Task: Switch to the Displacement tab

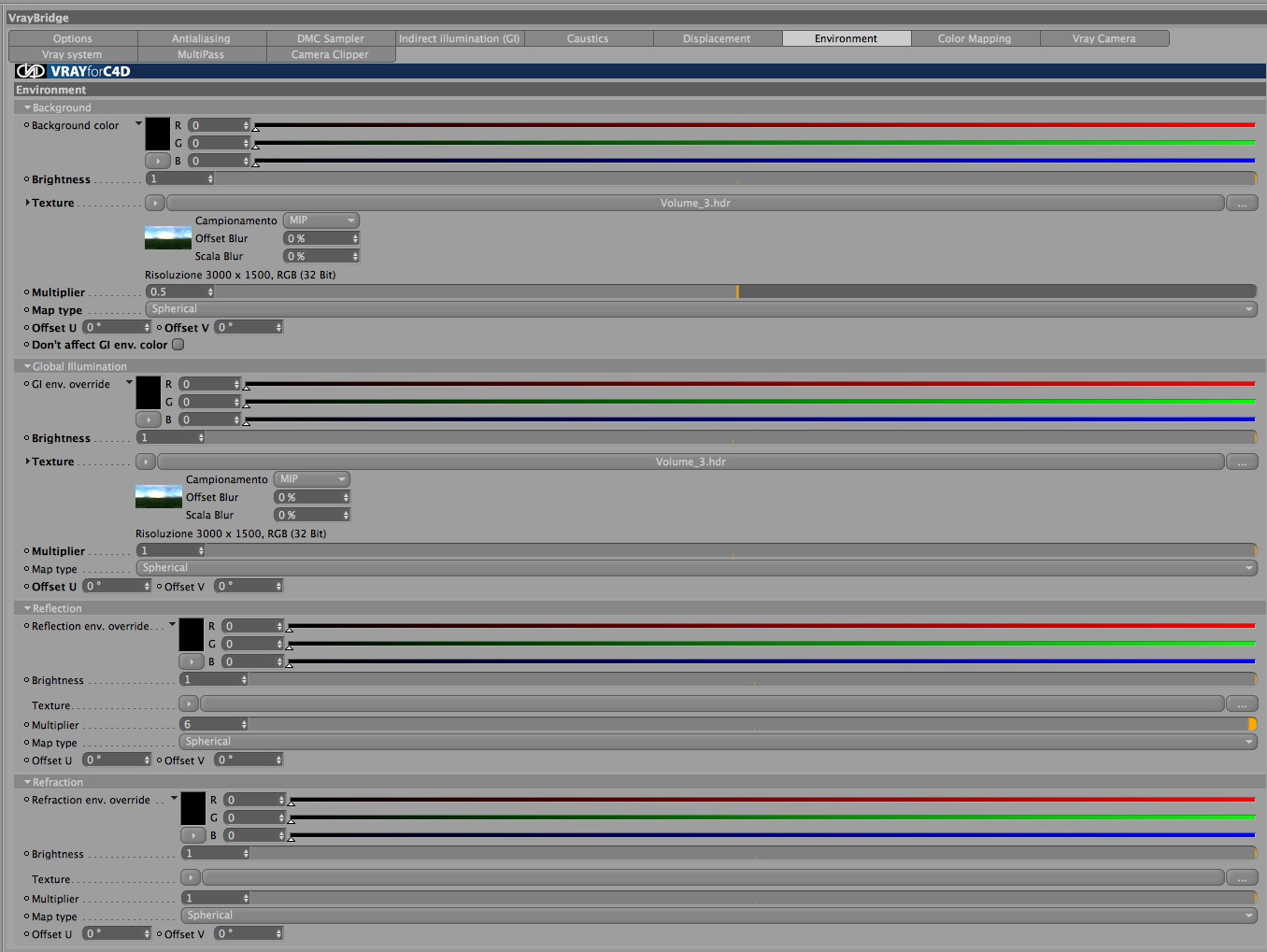Action: pyautogui.click(x=717, y=38)
